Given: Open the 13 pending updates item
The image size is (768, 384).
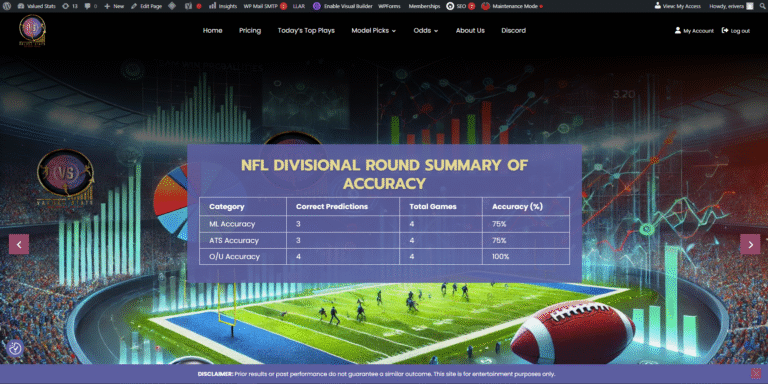Looking at the screenshot, I should (x=70, y=6).
